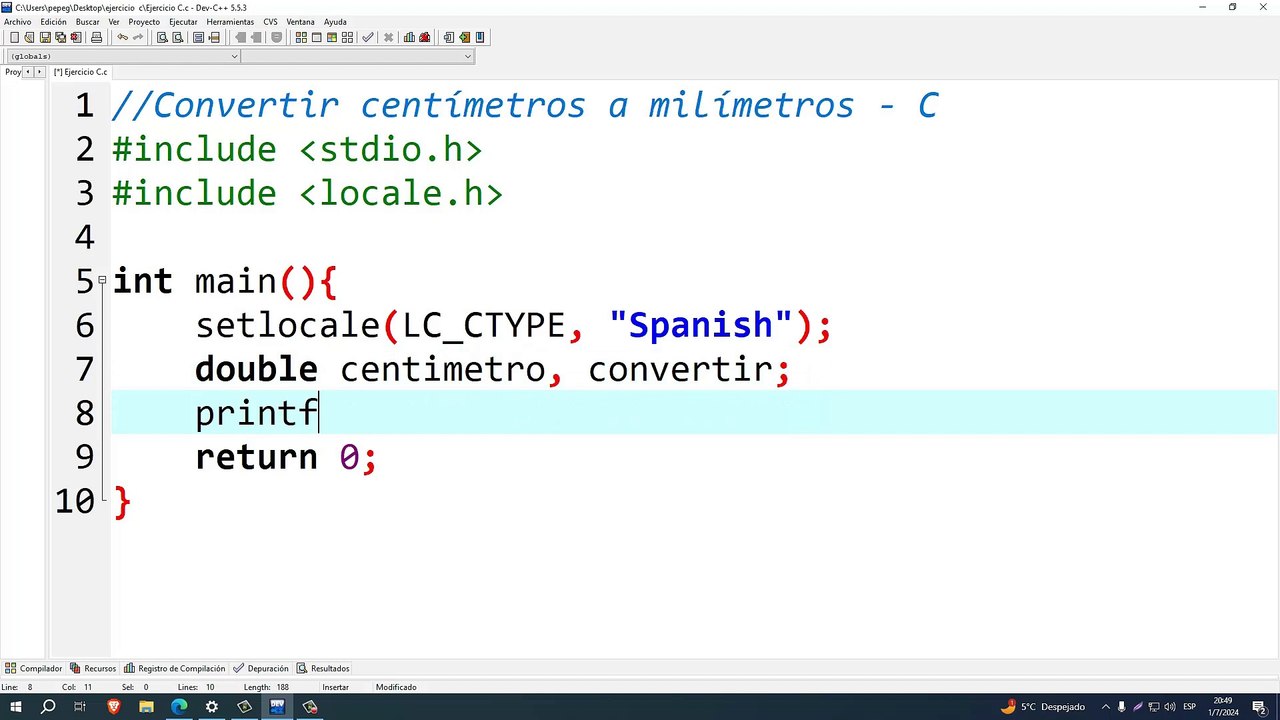Open the Ayuda menu
Image resolution: width=1280 pixels, height=720 pixels.
(335, 22)
